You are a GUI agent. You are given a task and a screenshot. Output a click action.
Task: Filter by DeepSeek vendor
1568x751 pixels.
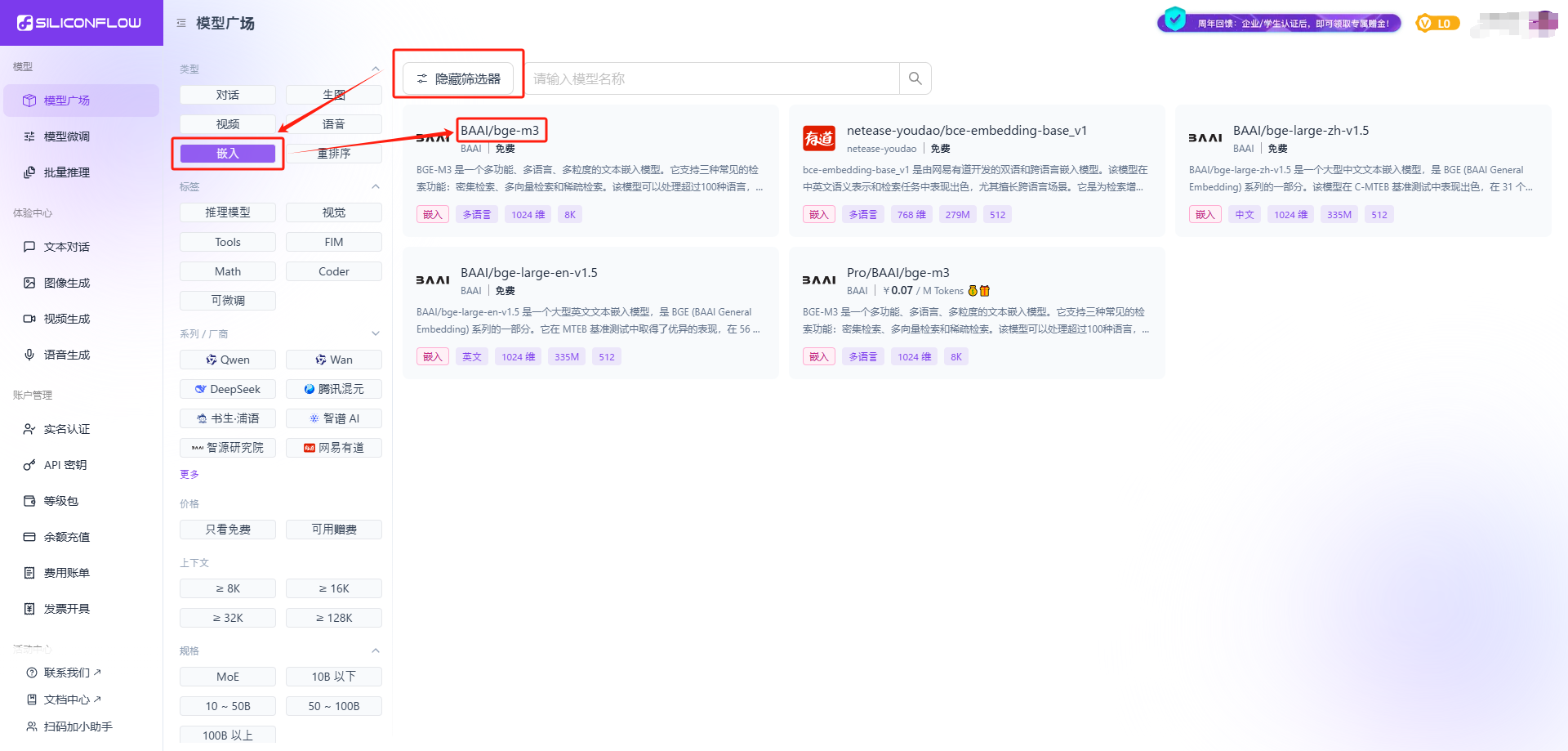(x=228, y=389)
